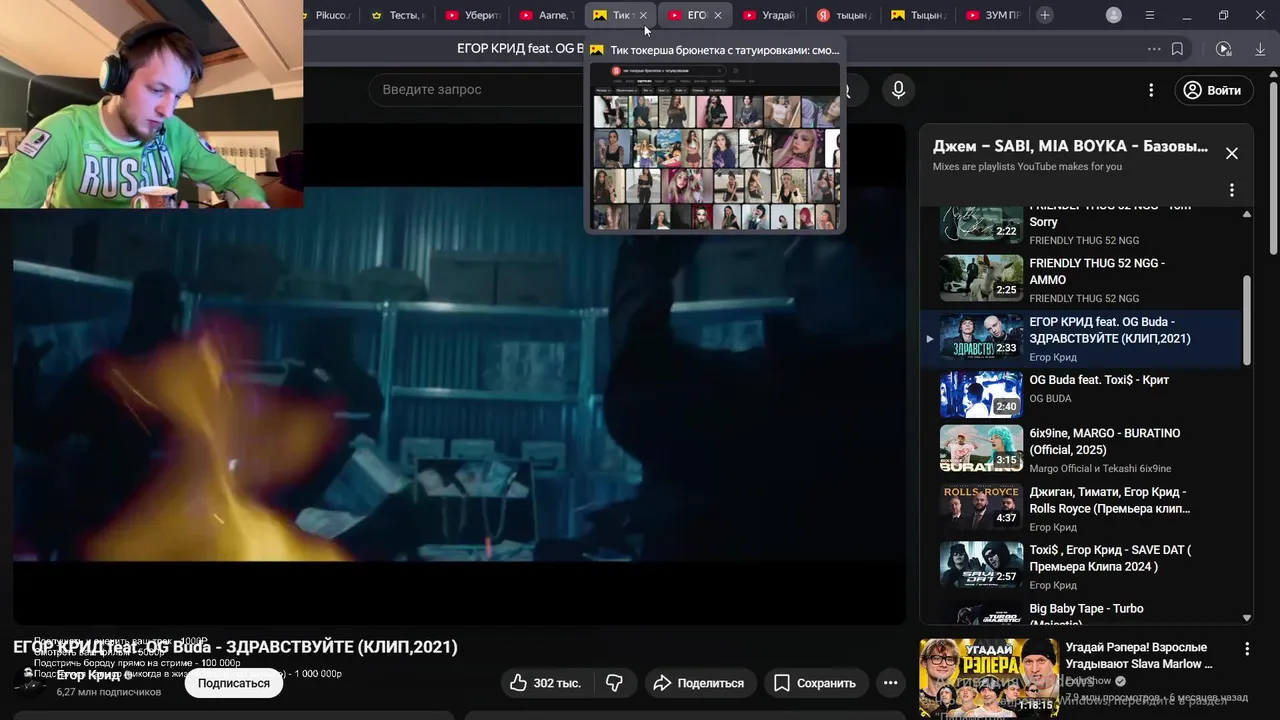Open YouTube settings three-dots menu
Screen dimensions: 1280x720
tap(1151, 90)
